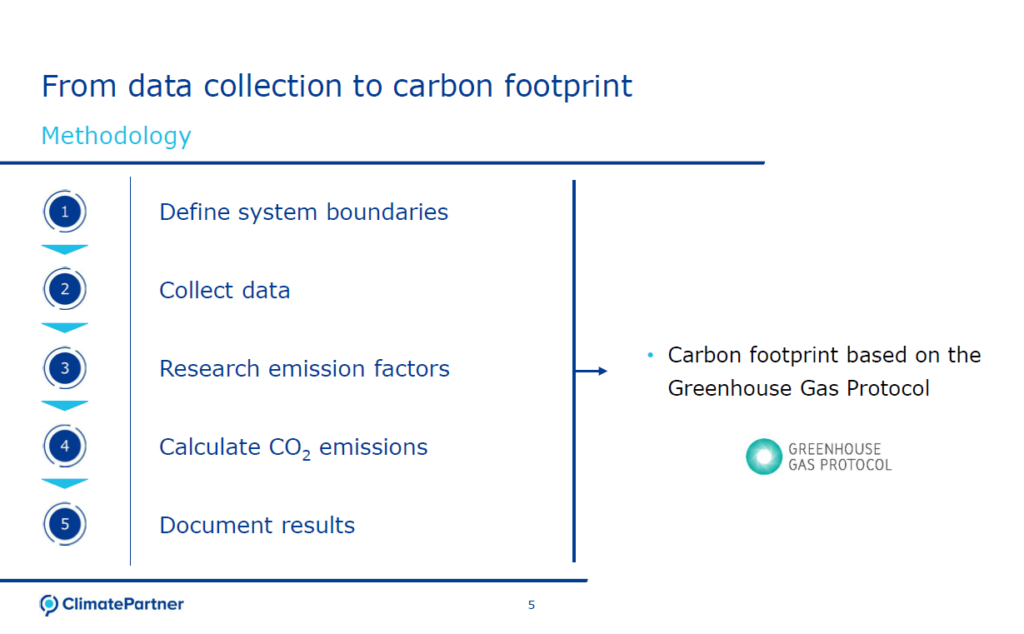Viewport: 1024px width, 634px height.
Task: Click the step 5 circle icon
Action: click(65, 524)
